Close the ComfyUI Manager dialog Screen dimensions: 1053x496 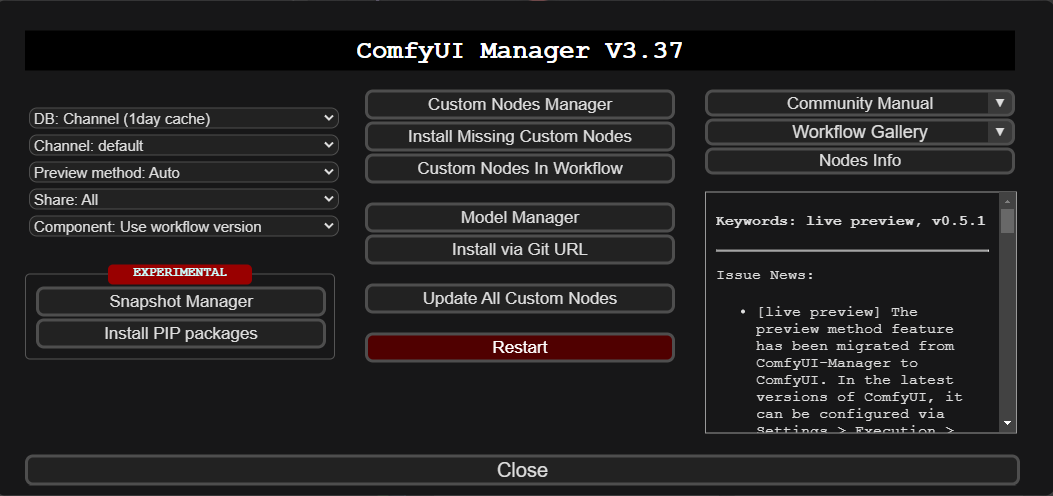click(522, 470)
